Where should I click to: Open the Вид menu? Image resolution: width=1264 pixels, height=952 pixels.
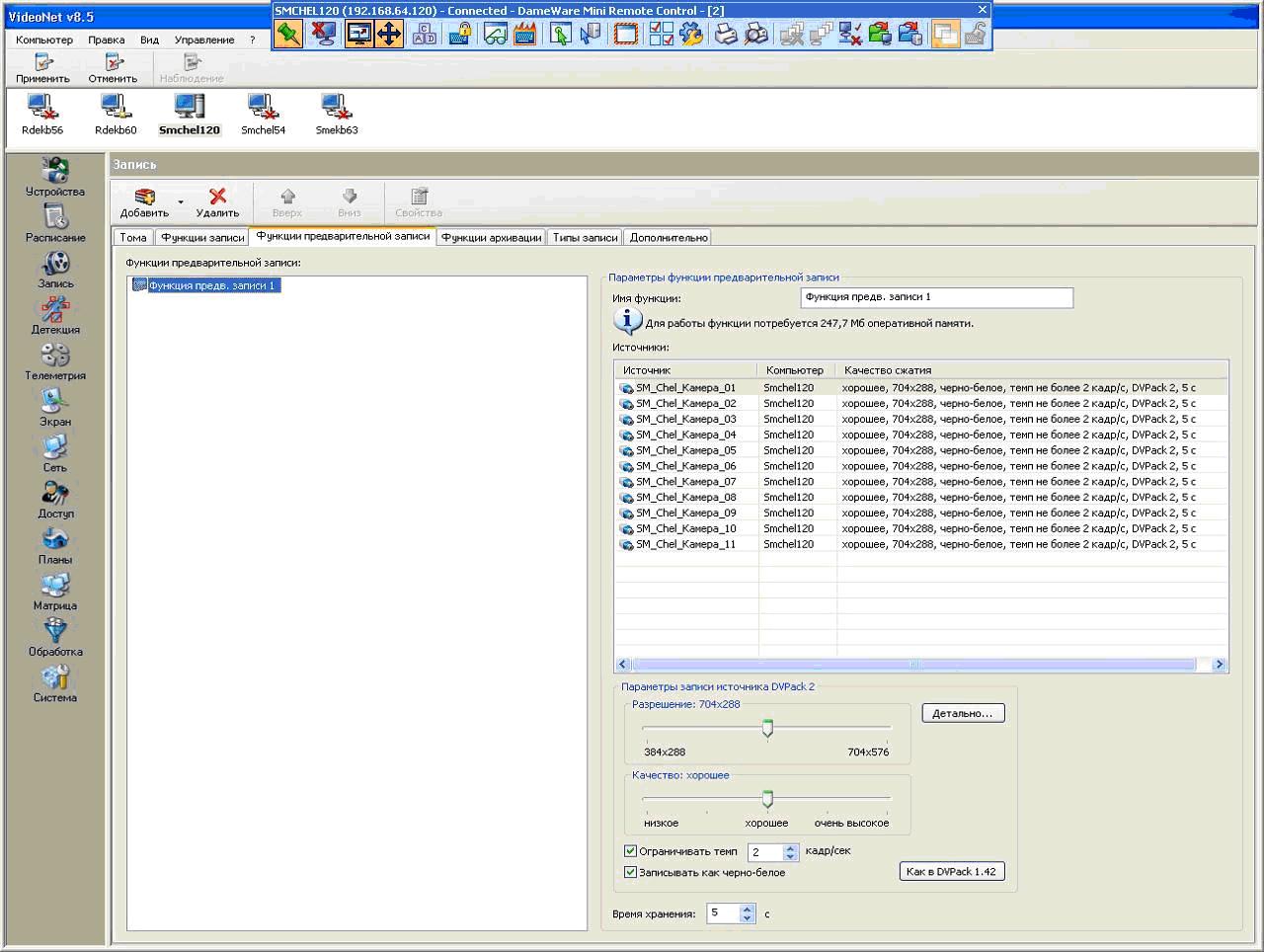click(x=149, y=40)
